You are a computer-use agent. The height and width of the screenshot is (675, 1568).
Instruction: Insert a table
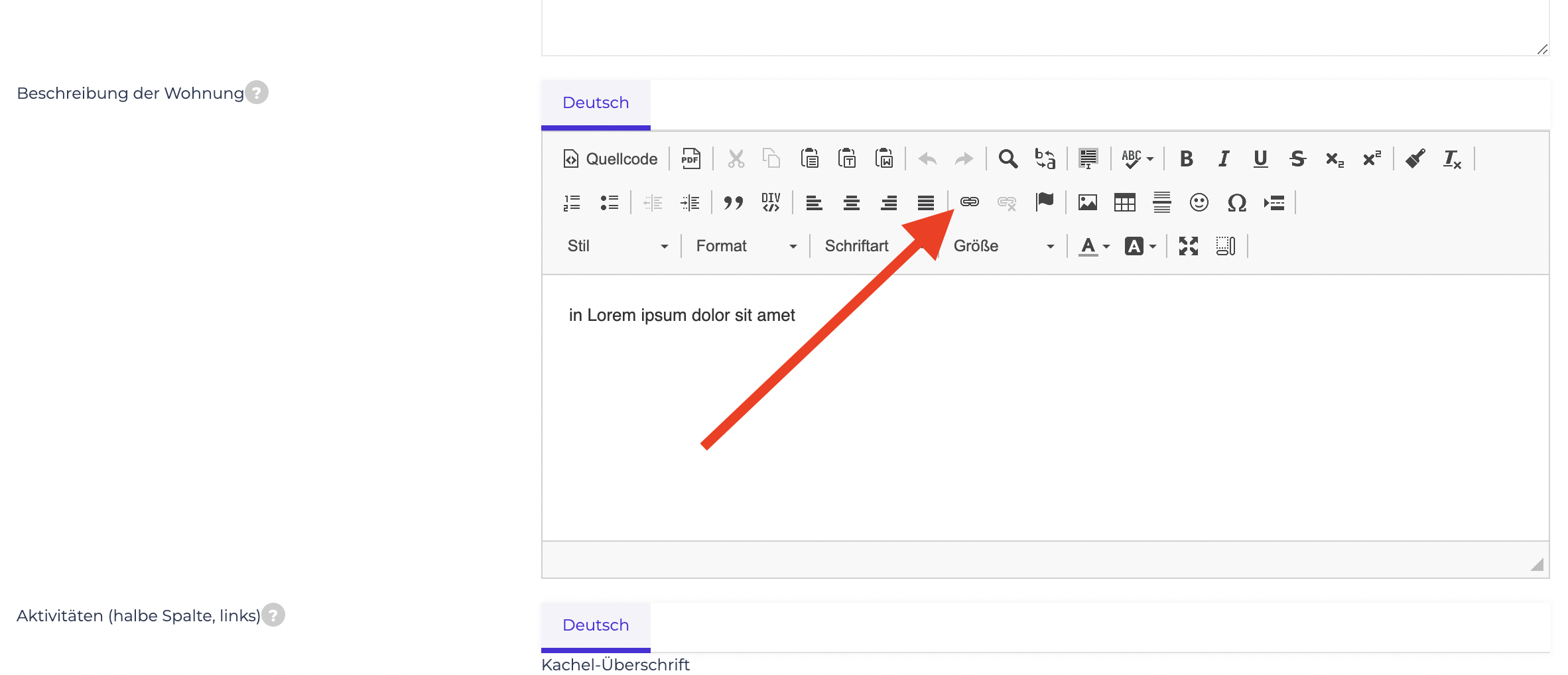pyautogui.click(x=1125, y=202)
